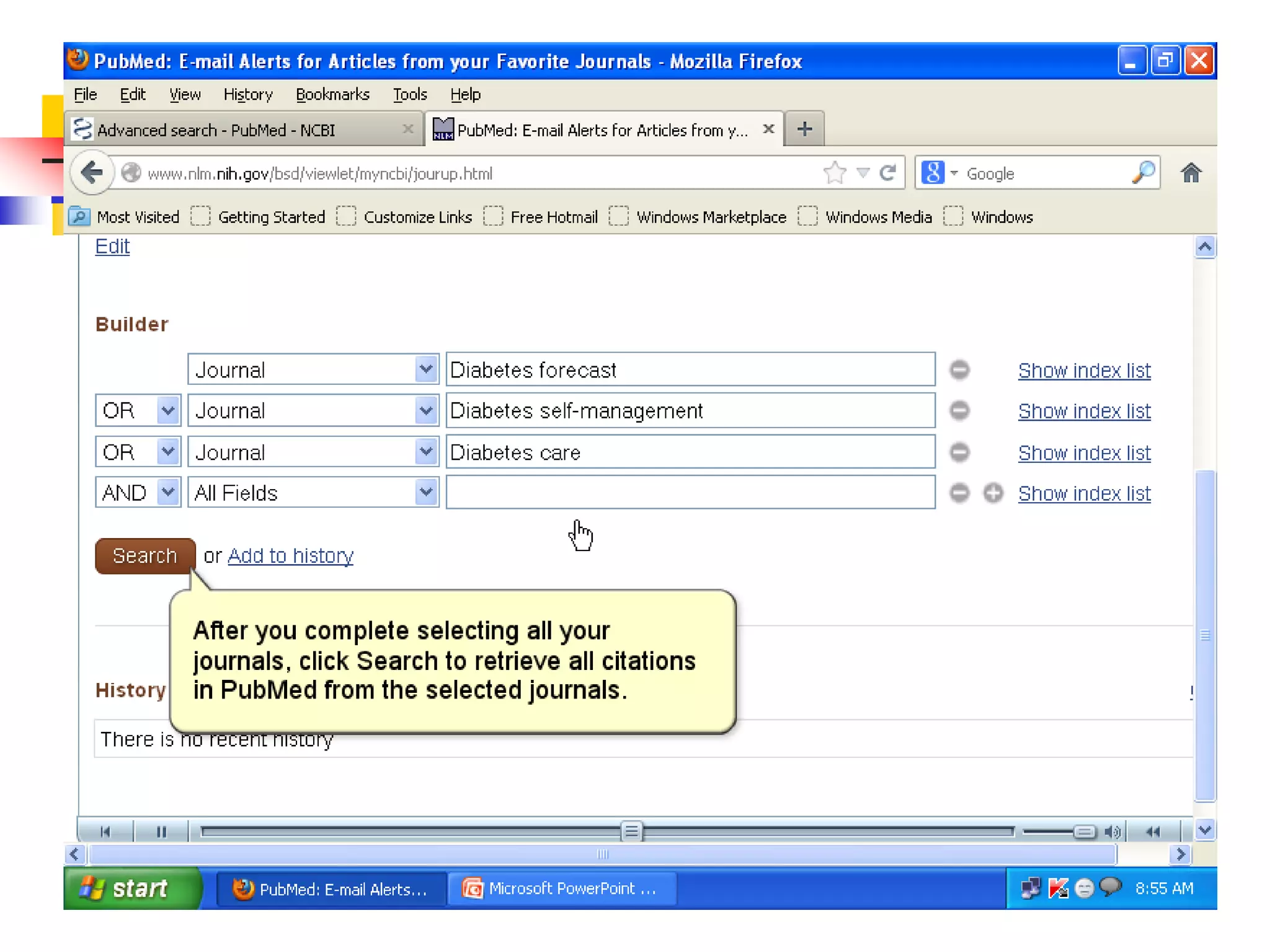The image size is (1270, 952).
Task: Click the home icon in toolbar
Action: pyautogui.click(x=1190, y=173)
